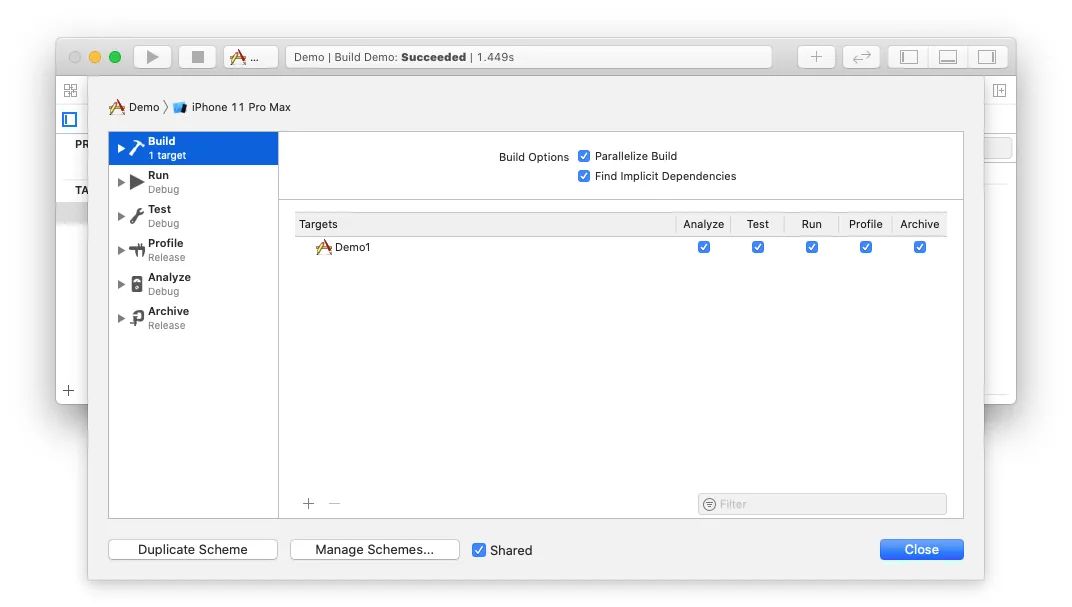Screen dimensions: 1072x607
Task: Toggle the Shared scheme checkbox
Action: (x=479, y=550)
